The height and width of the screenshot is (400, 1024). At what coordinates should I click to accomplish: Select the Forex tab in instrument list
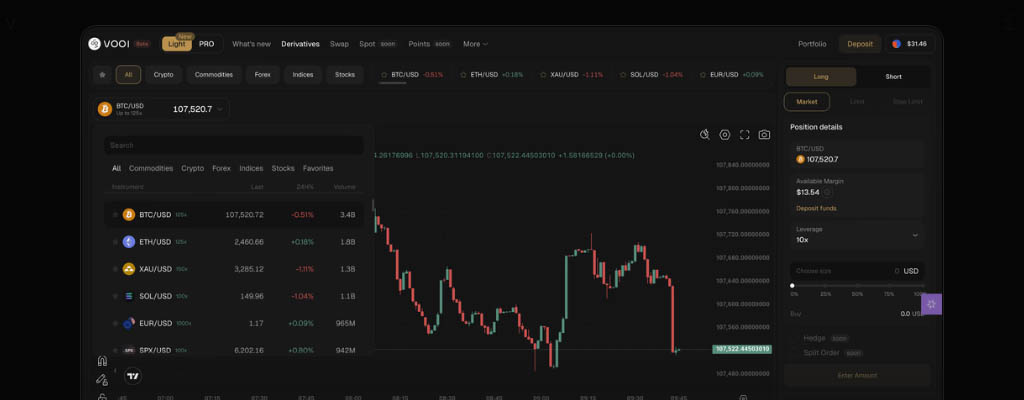(221, 169)
